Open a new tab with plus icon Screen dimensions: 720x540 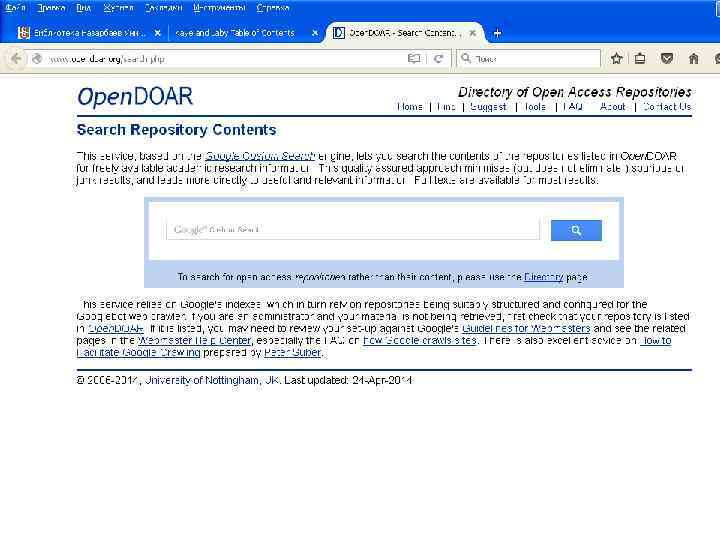(497, 33)
